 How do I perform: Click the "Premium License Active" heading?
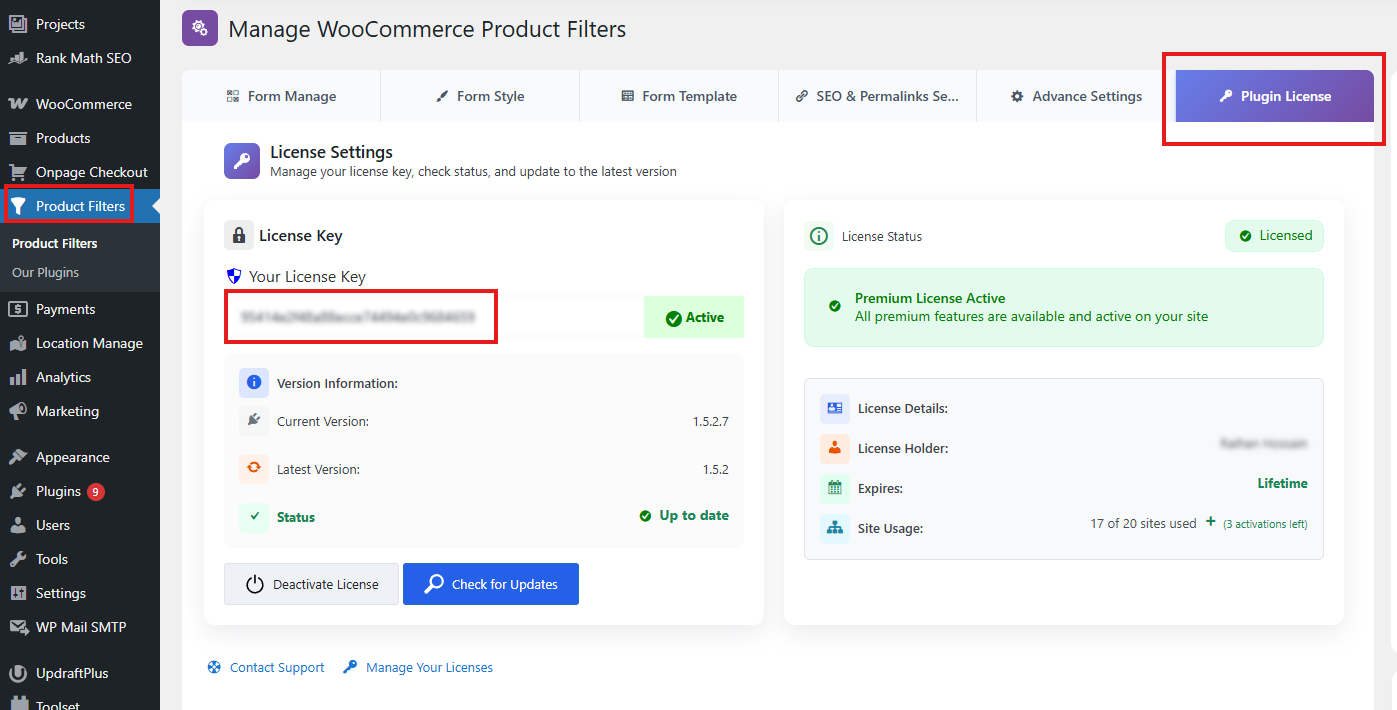930,298
